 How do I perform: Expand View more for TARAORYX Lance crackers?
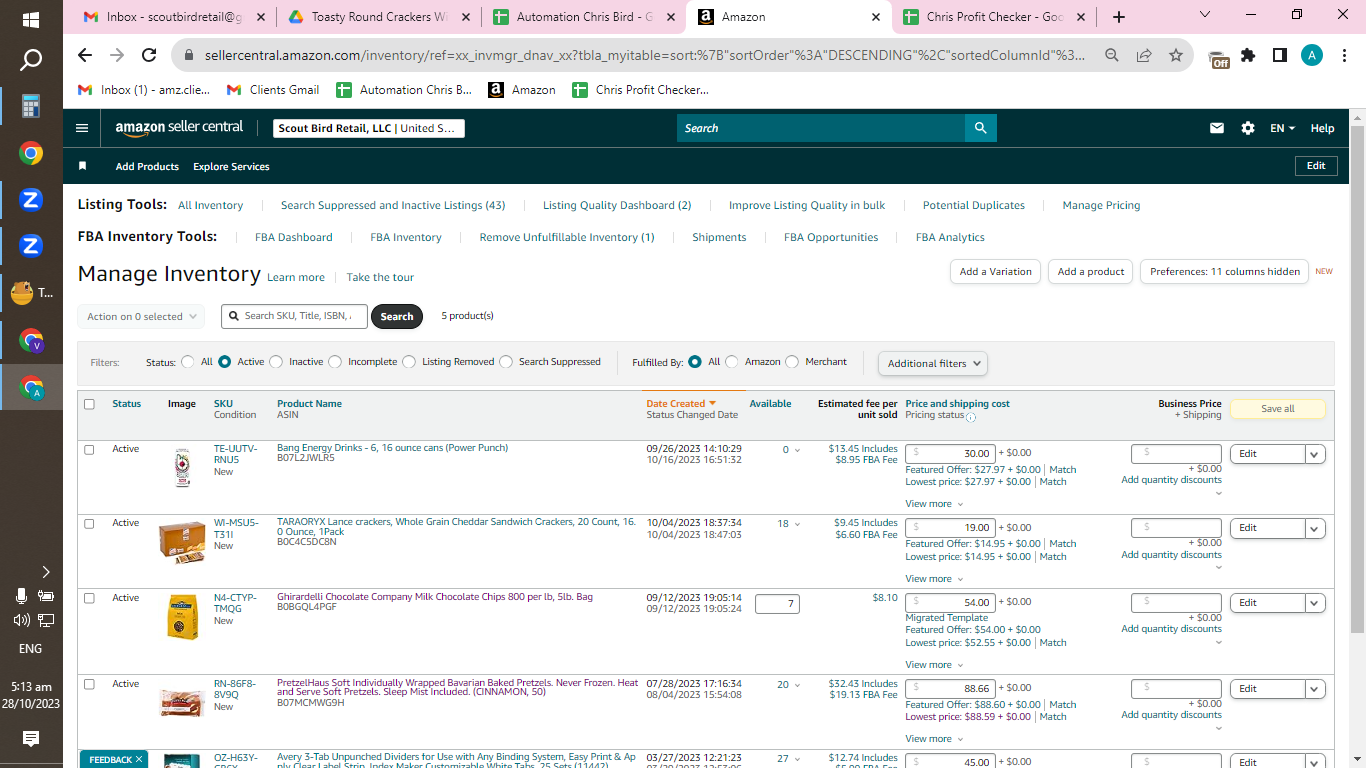(934, 579)
